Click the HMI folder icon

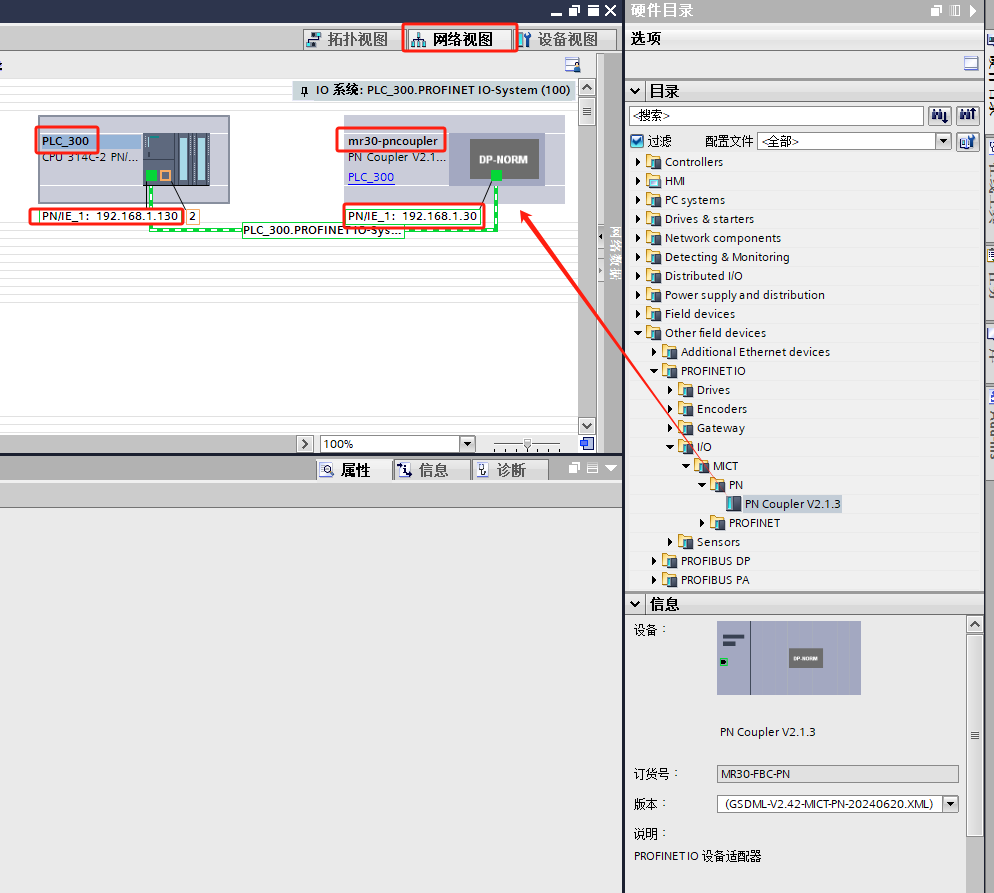tap(654, 181)
